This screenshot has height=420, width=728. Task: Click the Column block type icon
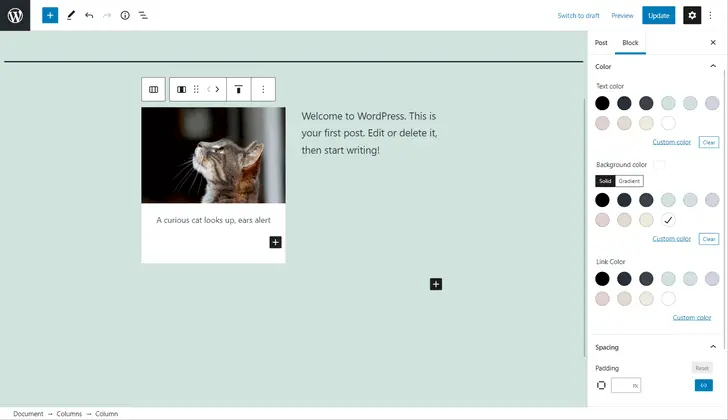click(182, 89)
